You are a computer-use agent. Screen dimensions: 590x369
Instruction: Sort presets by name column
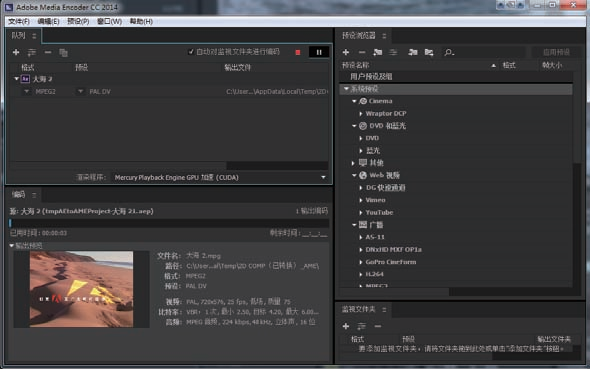coord(355,65)
